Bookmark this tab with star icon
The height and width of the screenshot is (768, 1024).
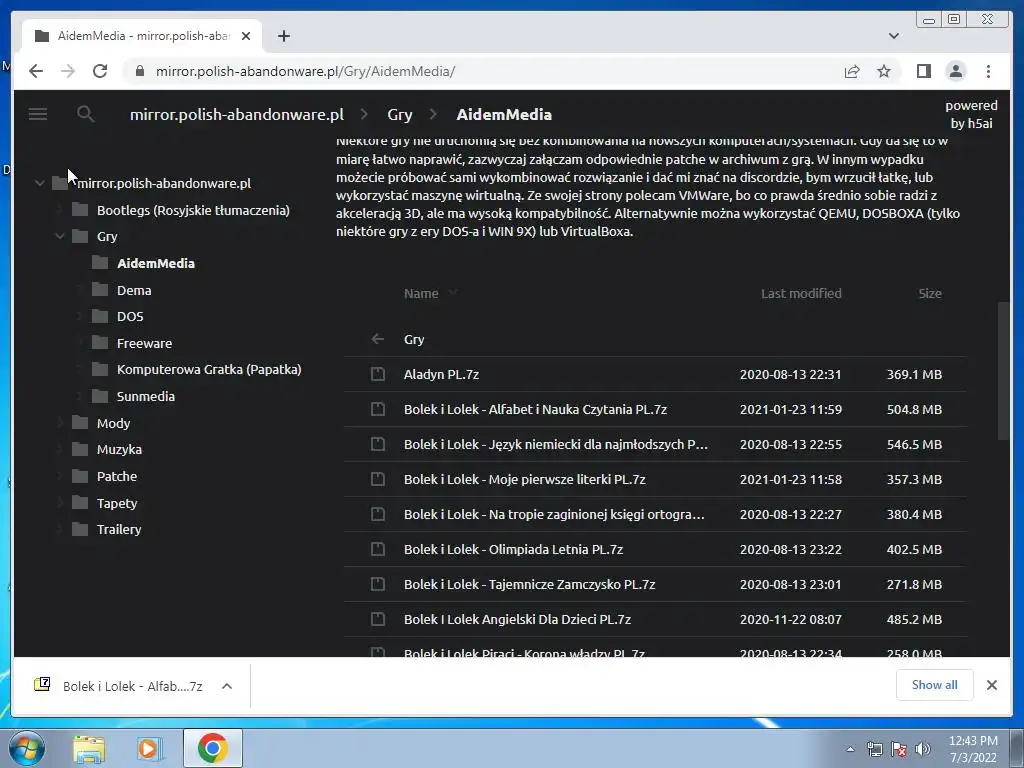(x=884, y=71)
